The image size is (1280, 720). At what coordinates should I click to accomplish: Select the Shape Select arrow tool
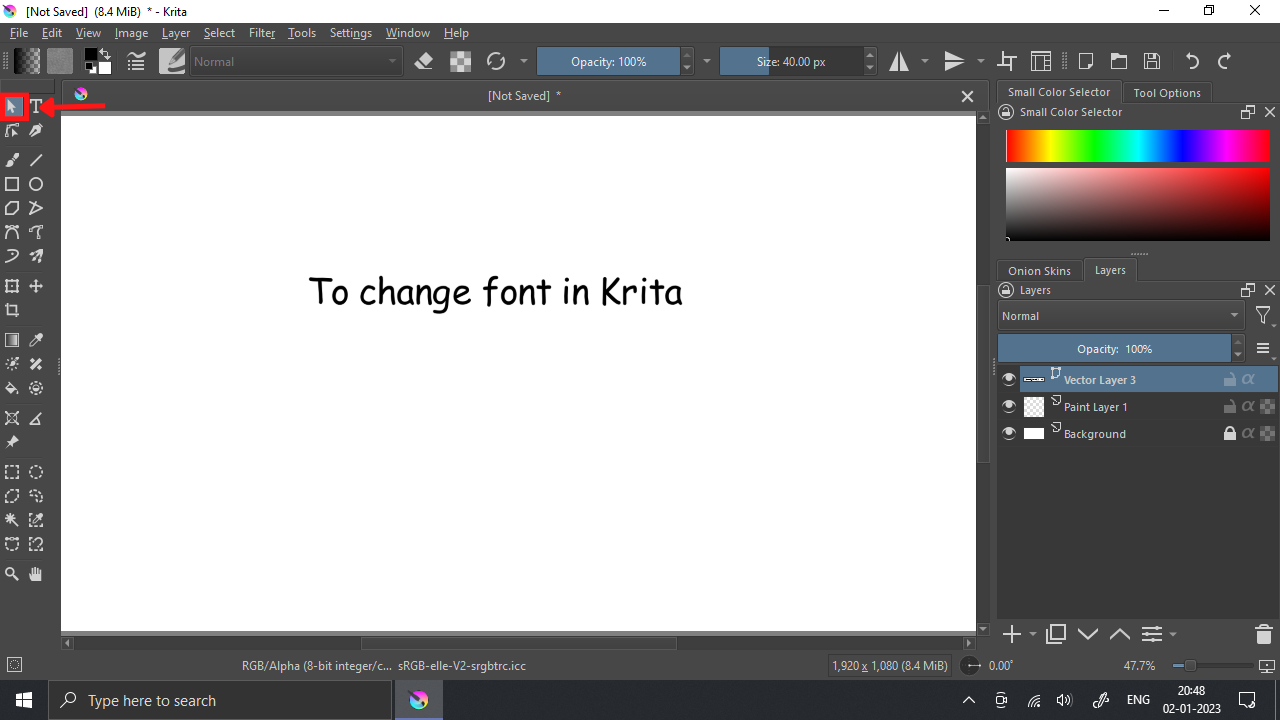12,106
